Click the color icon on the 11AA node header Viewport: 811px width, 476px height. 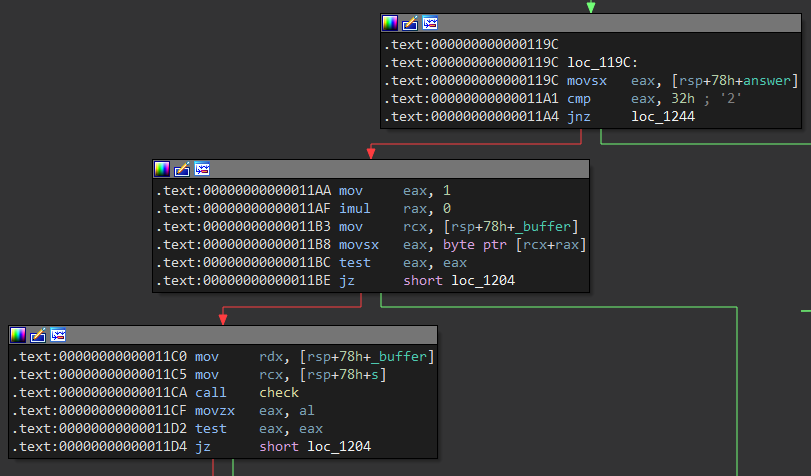point(162,169)
